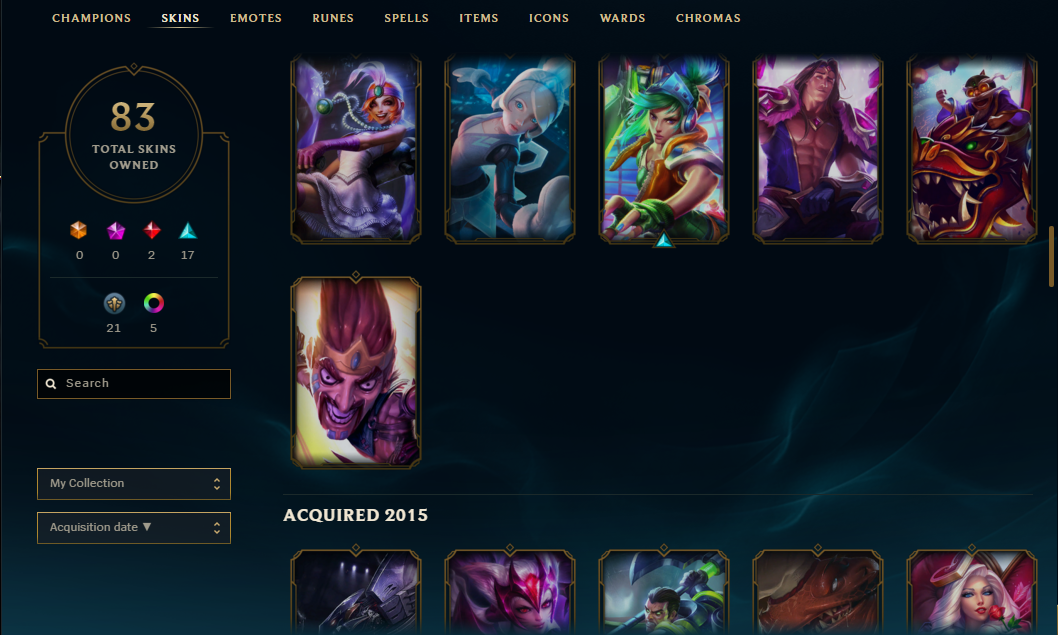
Task: Click the vertical scrollbar handle on right
Action: tap(1051, 257)
